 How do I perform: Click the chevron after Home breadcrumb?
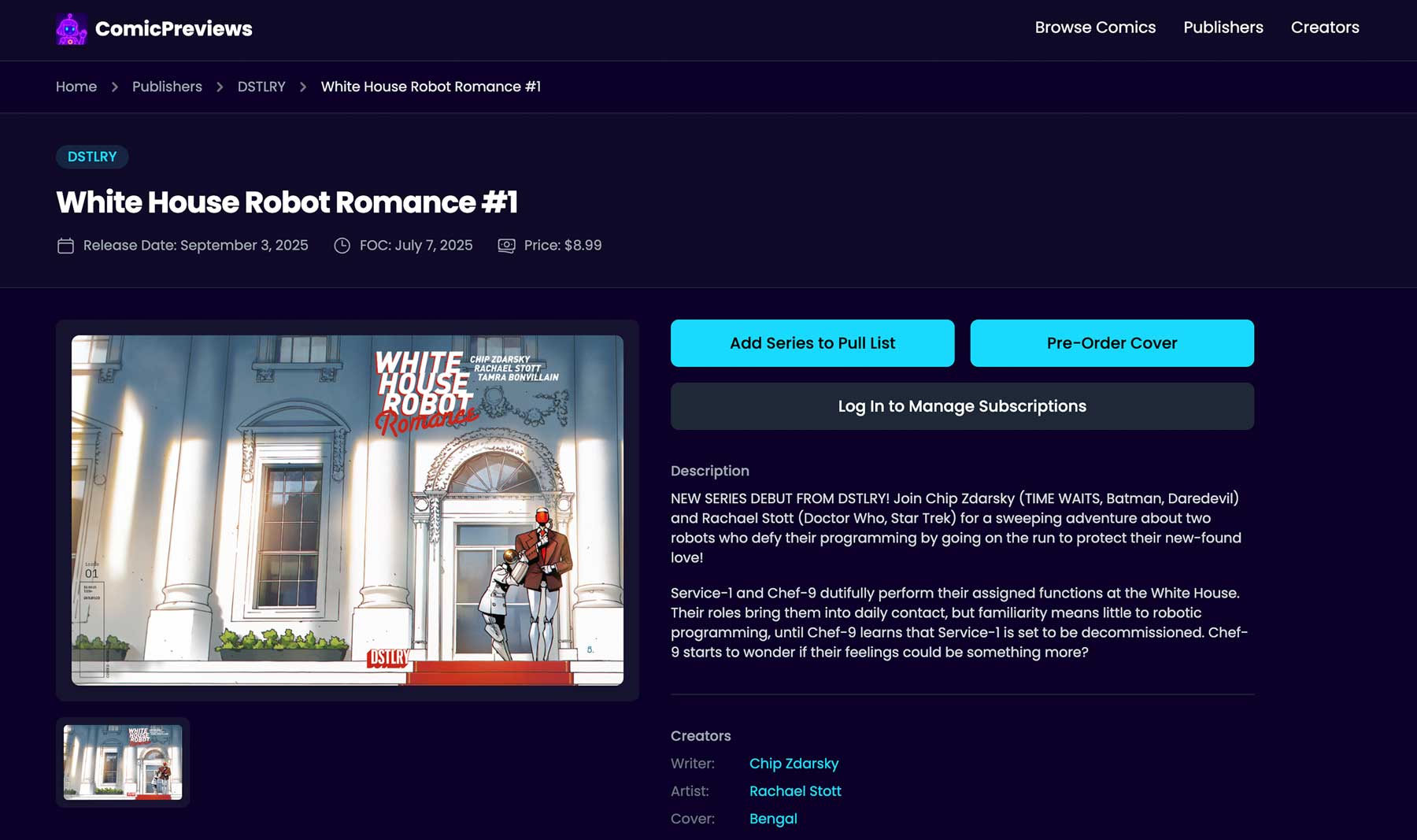[x=115, y=87]
